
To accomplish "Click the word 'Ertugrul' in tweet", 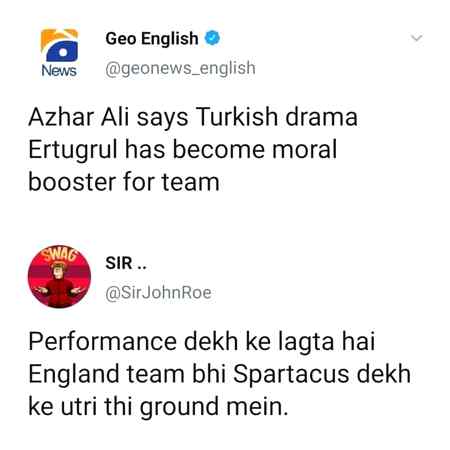I will pos(73,150).
